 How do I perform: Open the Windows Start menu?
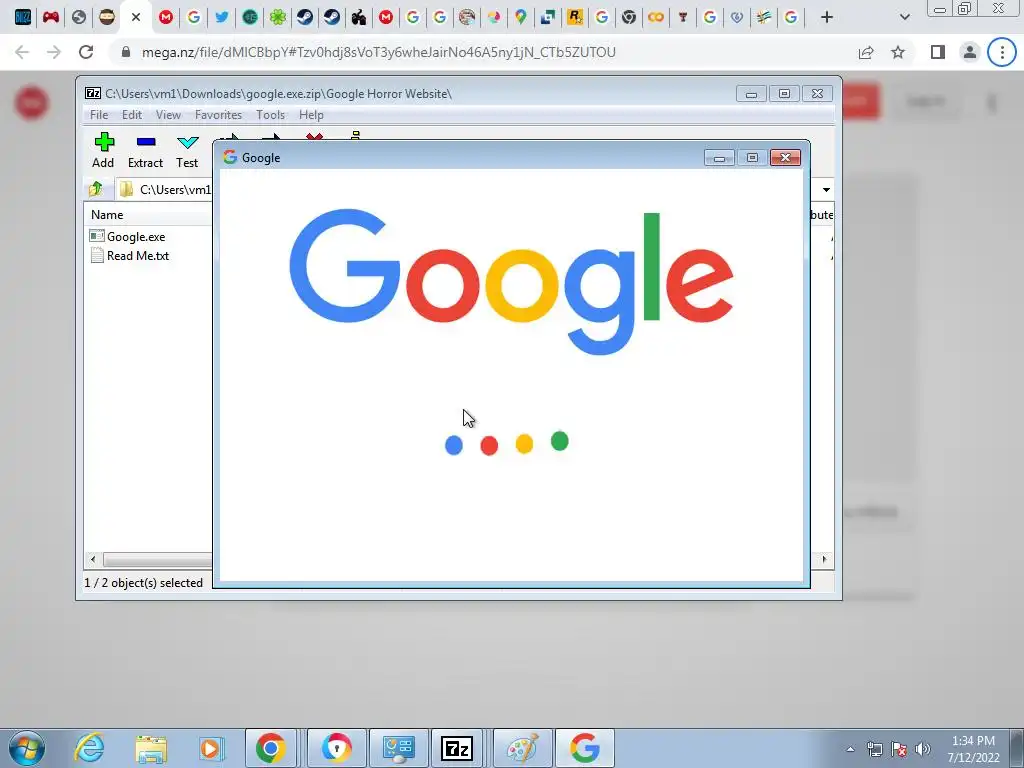point(26,748)
